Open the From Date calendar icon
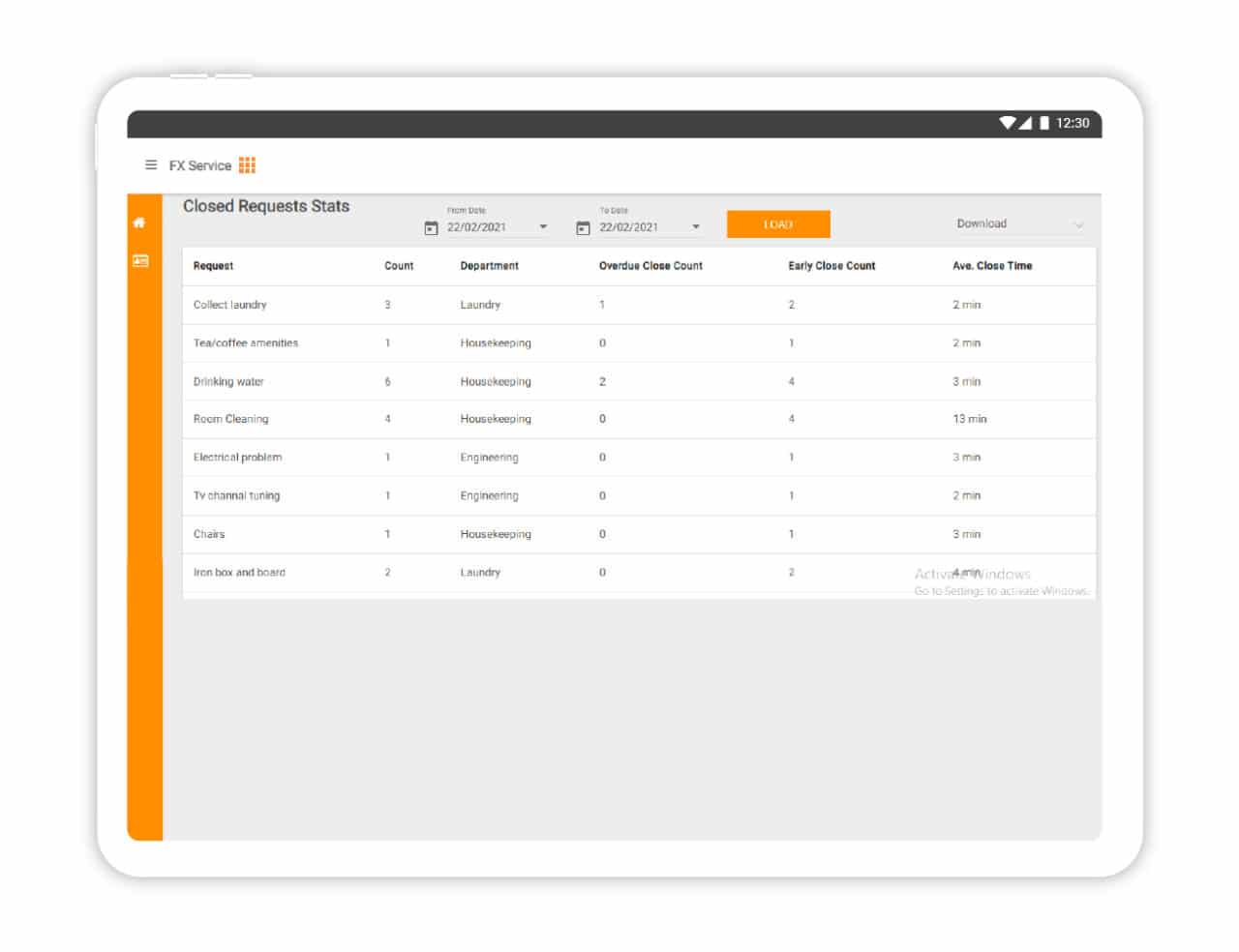This screenshot has height=952, width=1239. [x=432, y=226]
